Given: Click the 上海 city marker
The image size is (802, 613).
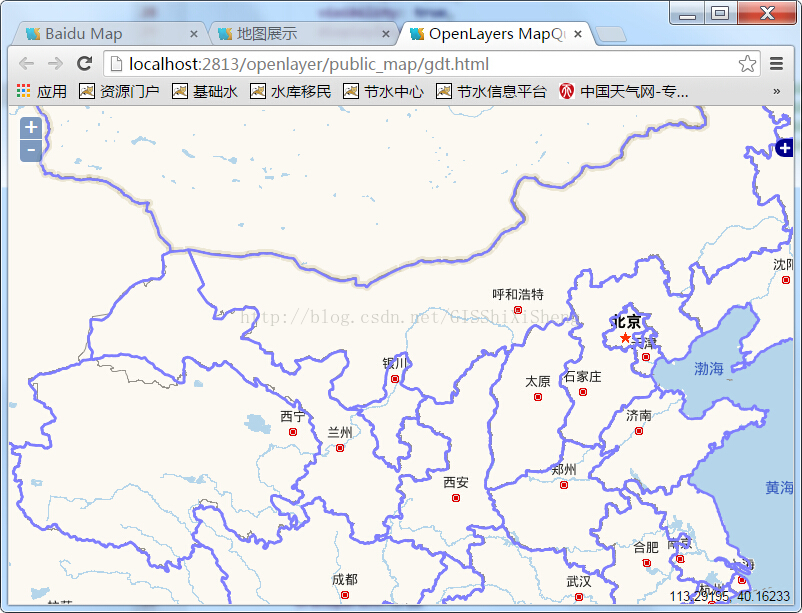Looking at the screenshot, I should click(x=742, y=580).
